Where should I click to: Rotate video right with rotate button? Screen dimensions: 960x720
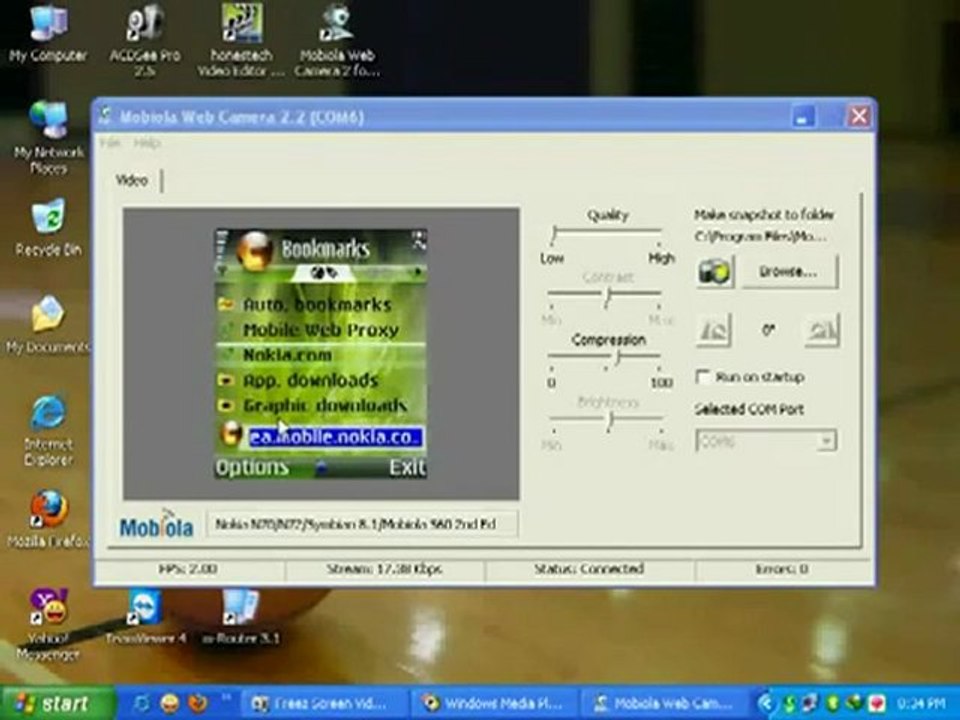(822, 330)
